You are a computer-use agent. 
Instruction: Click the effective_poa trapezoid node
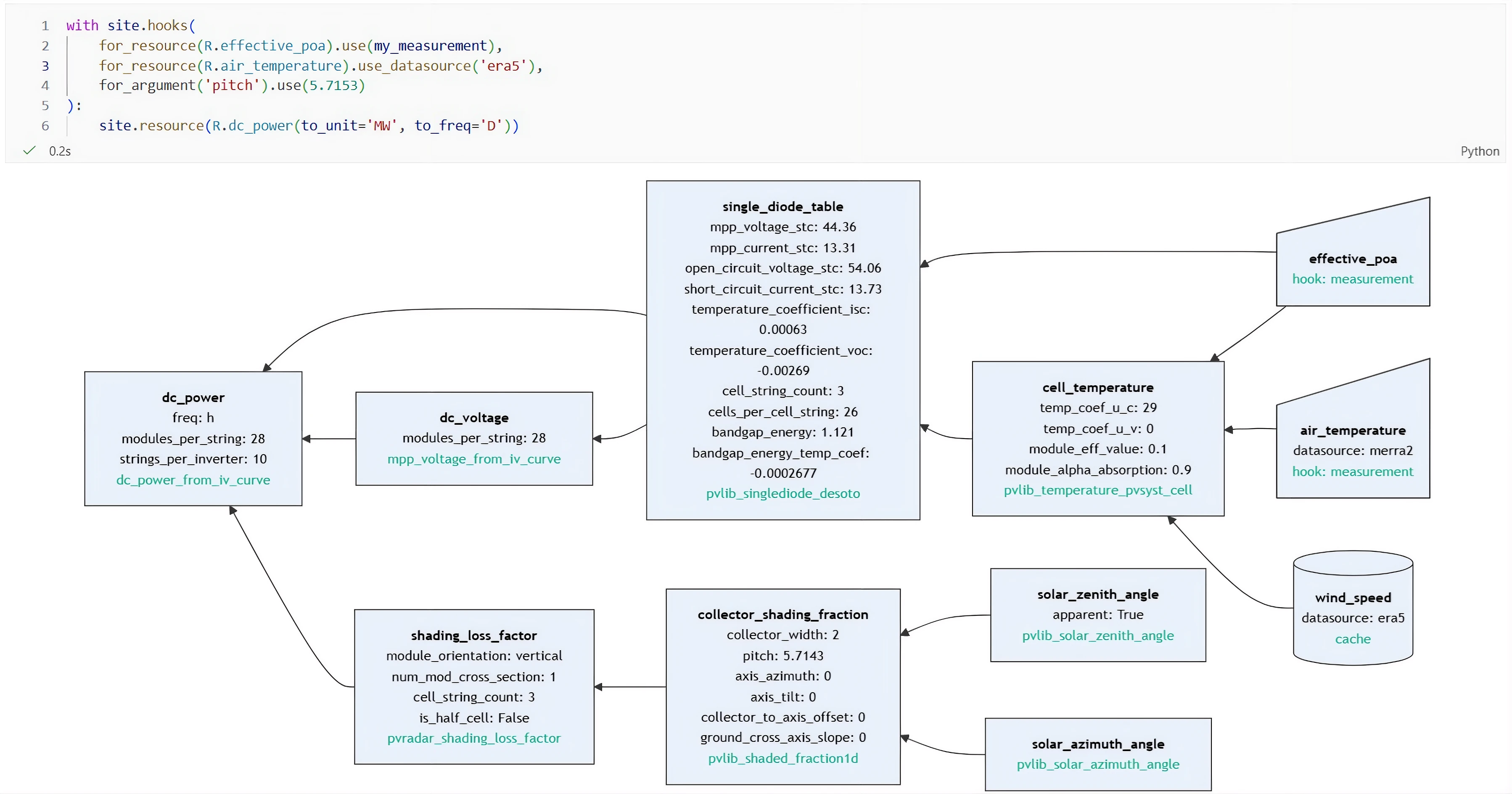(x=1352, y=258)
